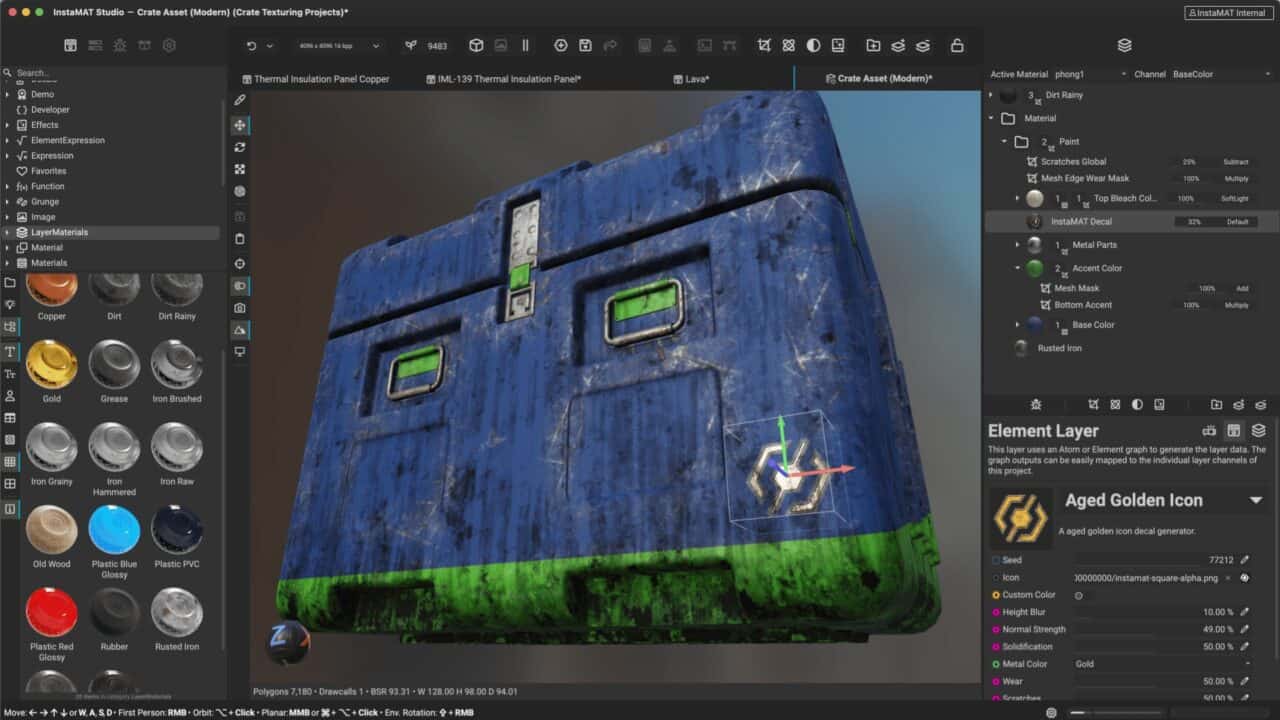Toggle the Metal Color parameter indicator
Viewport: 1280px width, 720px height.
pos(996,664)
